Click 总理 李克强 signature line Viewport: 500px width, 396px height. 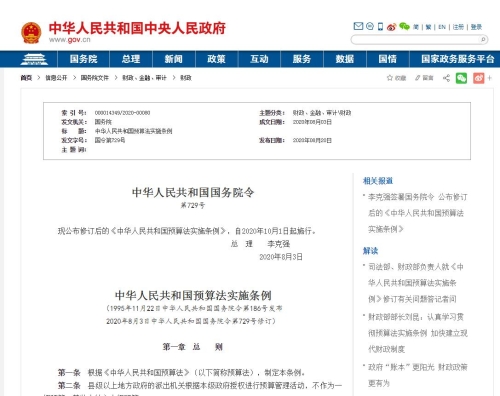260,244
